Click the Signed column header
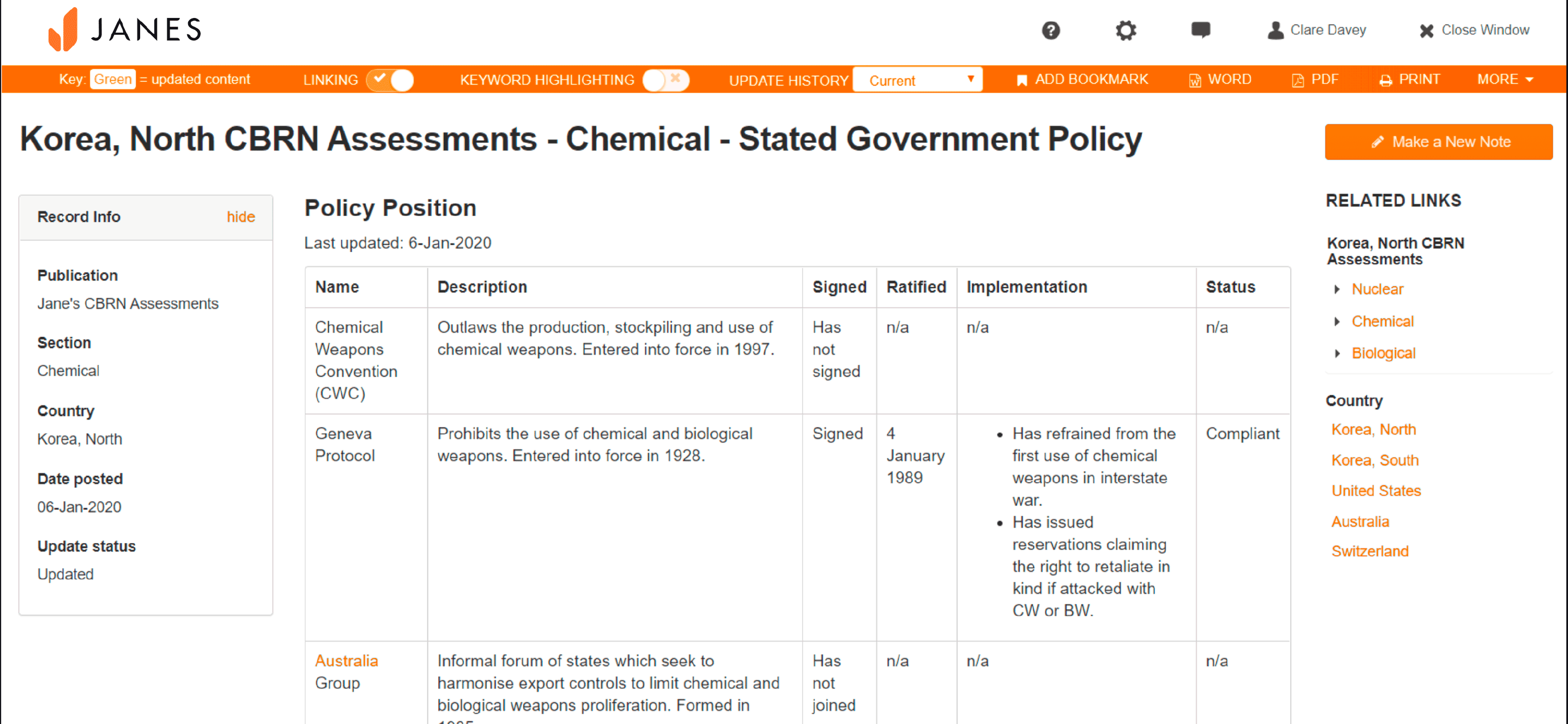Viewport: 1568px width, 724px height. tap(840, 287)
